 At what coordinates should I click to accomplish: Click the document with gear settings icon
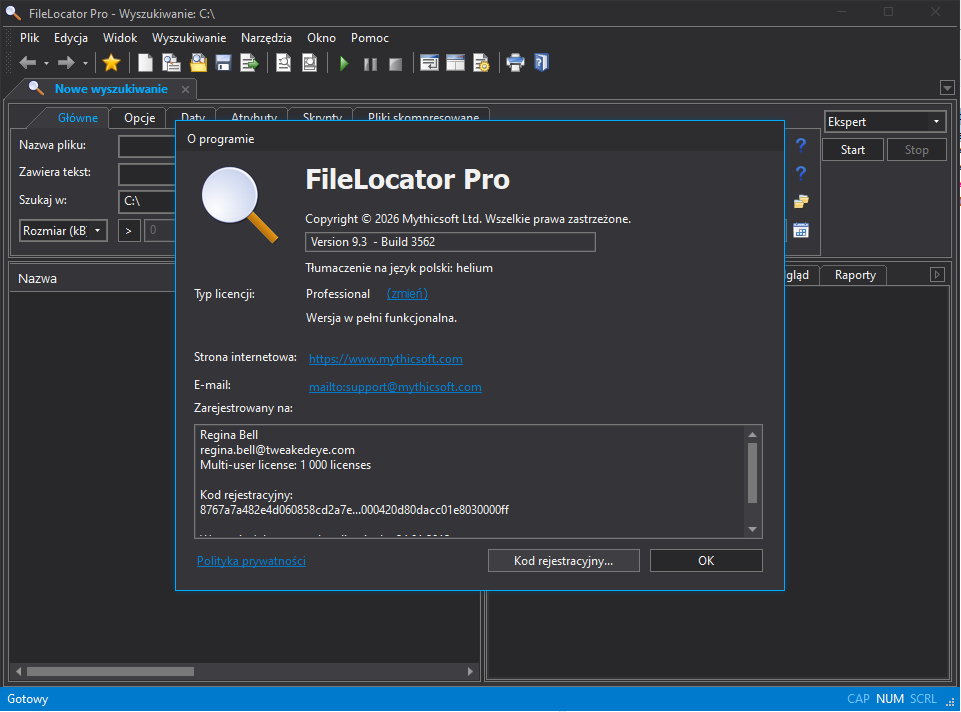click(481, 62)
